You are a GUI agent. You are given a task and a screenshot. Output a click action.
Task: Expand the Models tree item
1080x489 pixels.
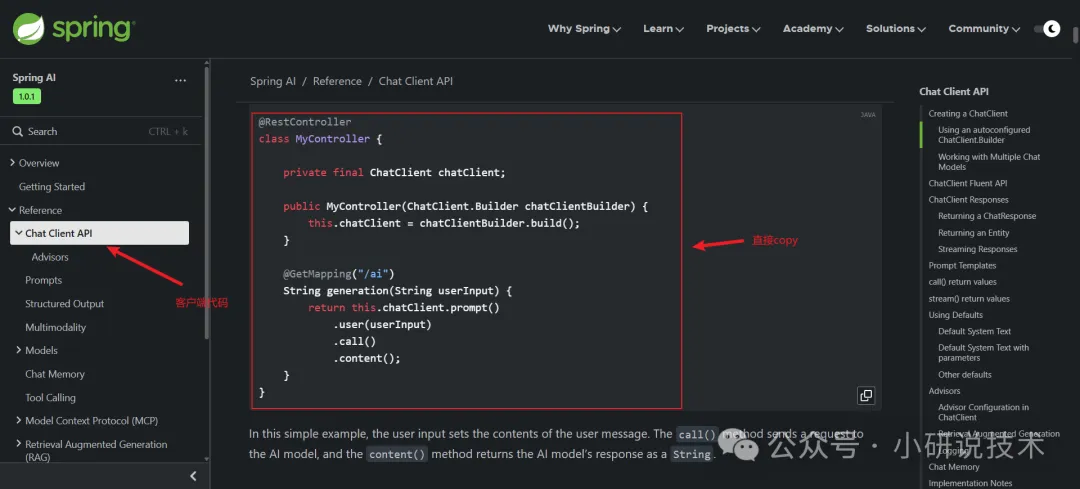[19, 350]
